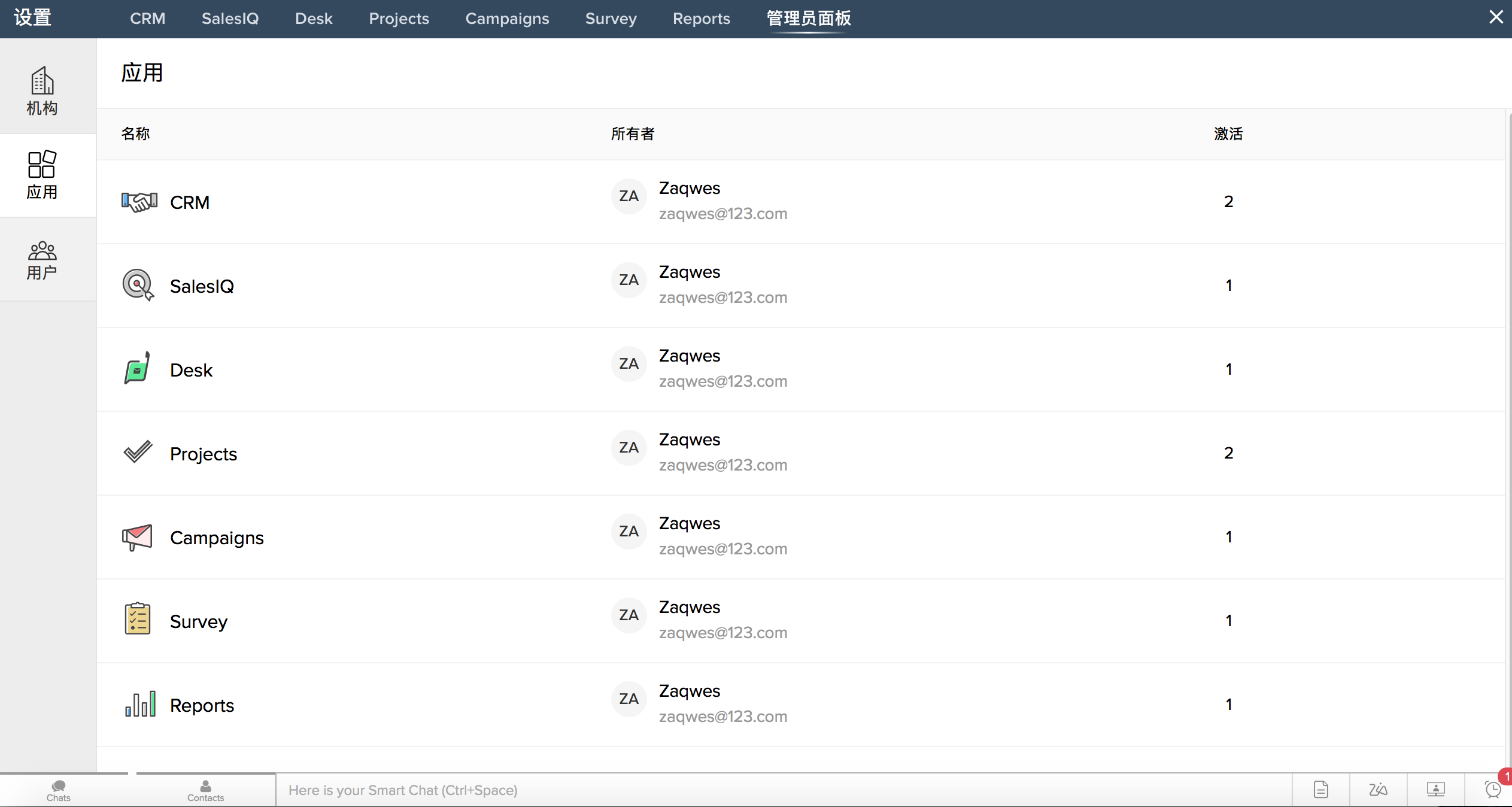Click the Smart Chat input field
The width and height of the screenshot is (1512, 807).
(778, 790)
